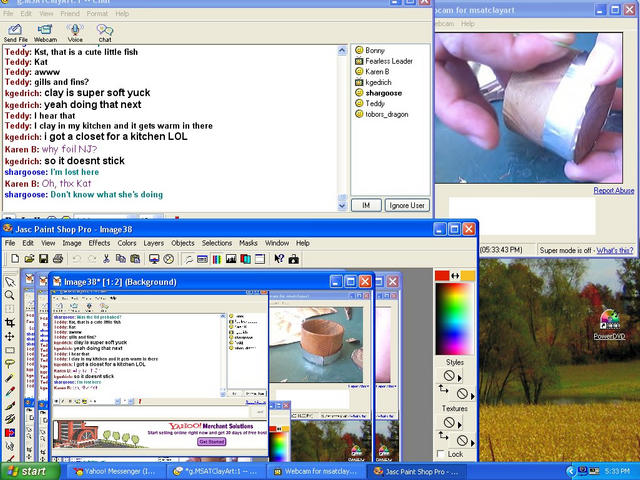This screenshot has width=640, height=480.
Task: Expand background Textures arrow
Action: coord(473,443)
